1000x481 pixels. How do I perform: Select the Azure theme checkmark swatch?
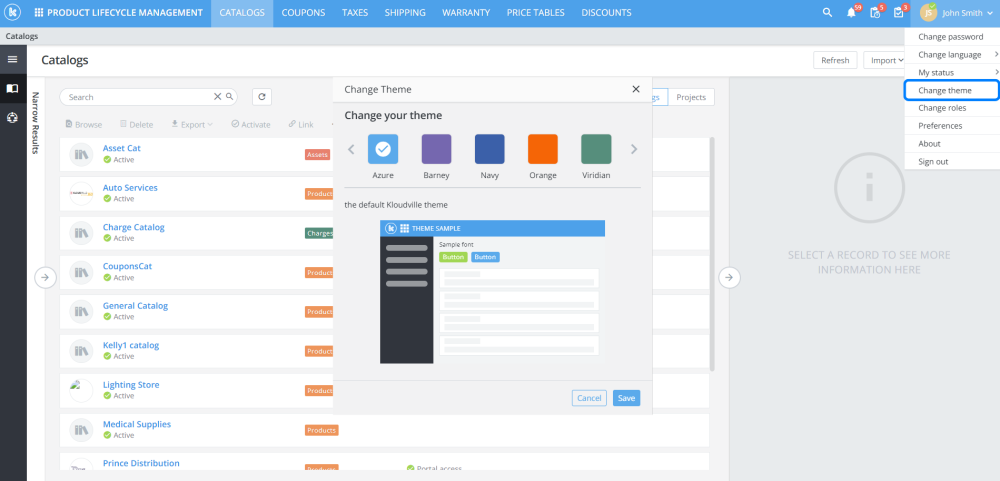point(383,149)
